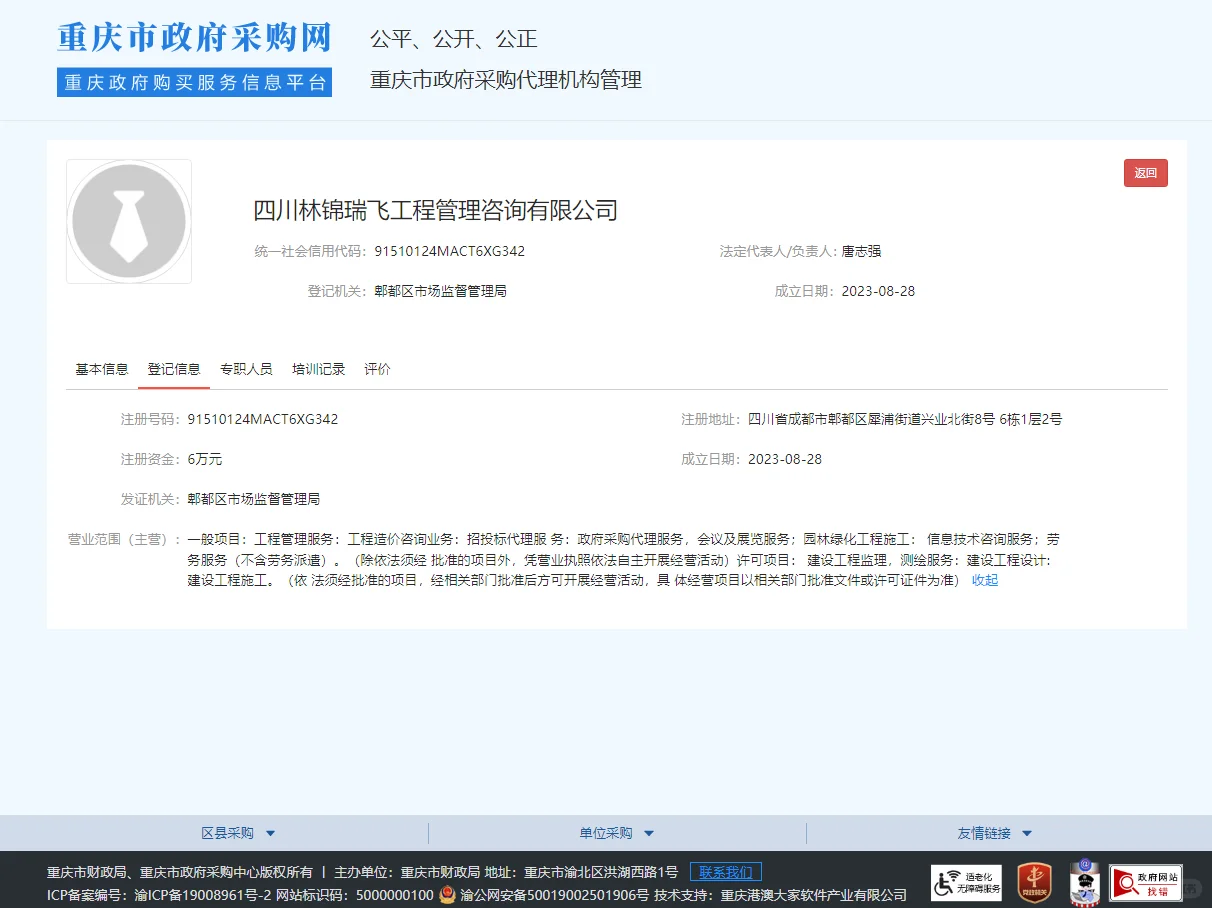Viewport: 1212px width, 908px height.
Task: Click the red 返回 button
Action: coord(1145,172)
